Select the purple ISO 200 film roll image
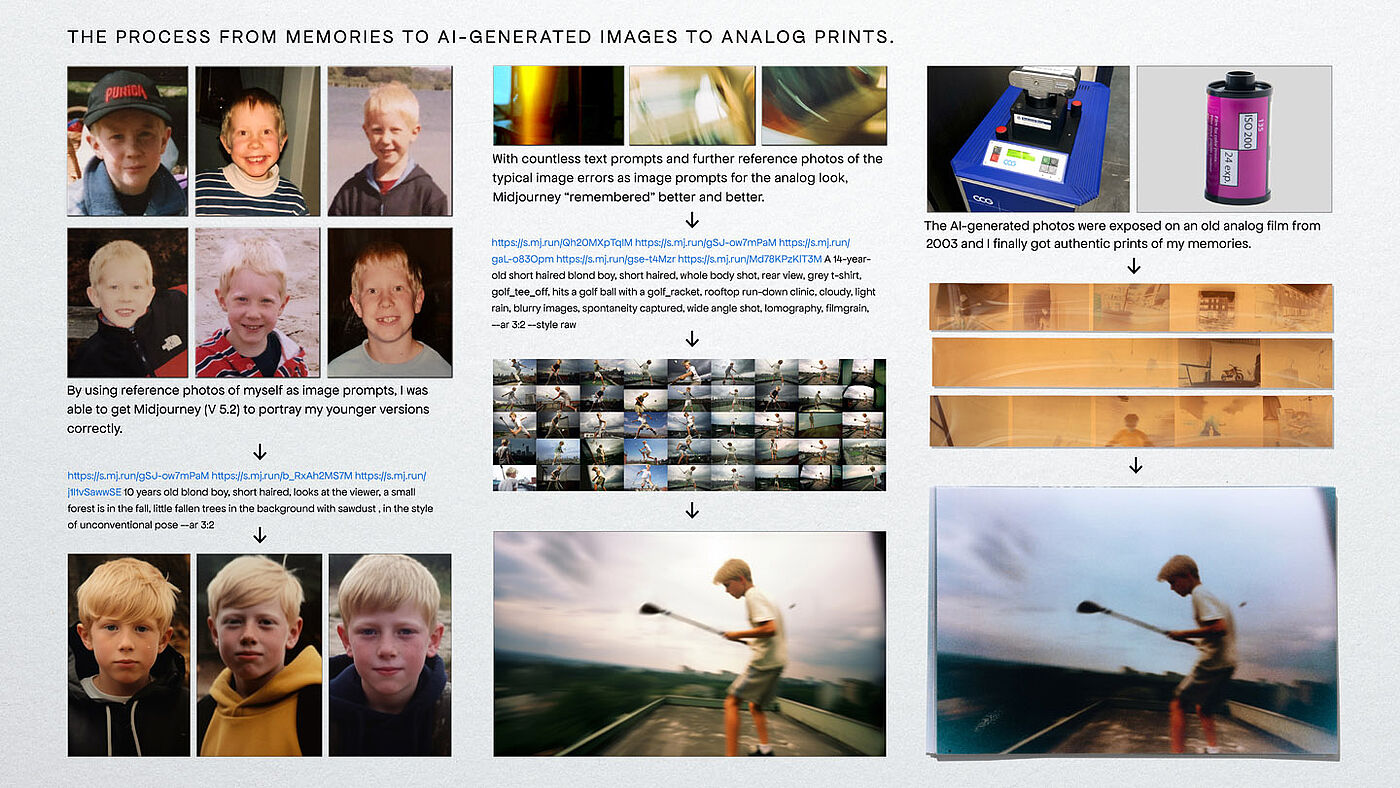The height and width of the screenshot is (788, 1400). click(1234, 139)
